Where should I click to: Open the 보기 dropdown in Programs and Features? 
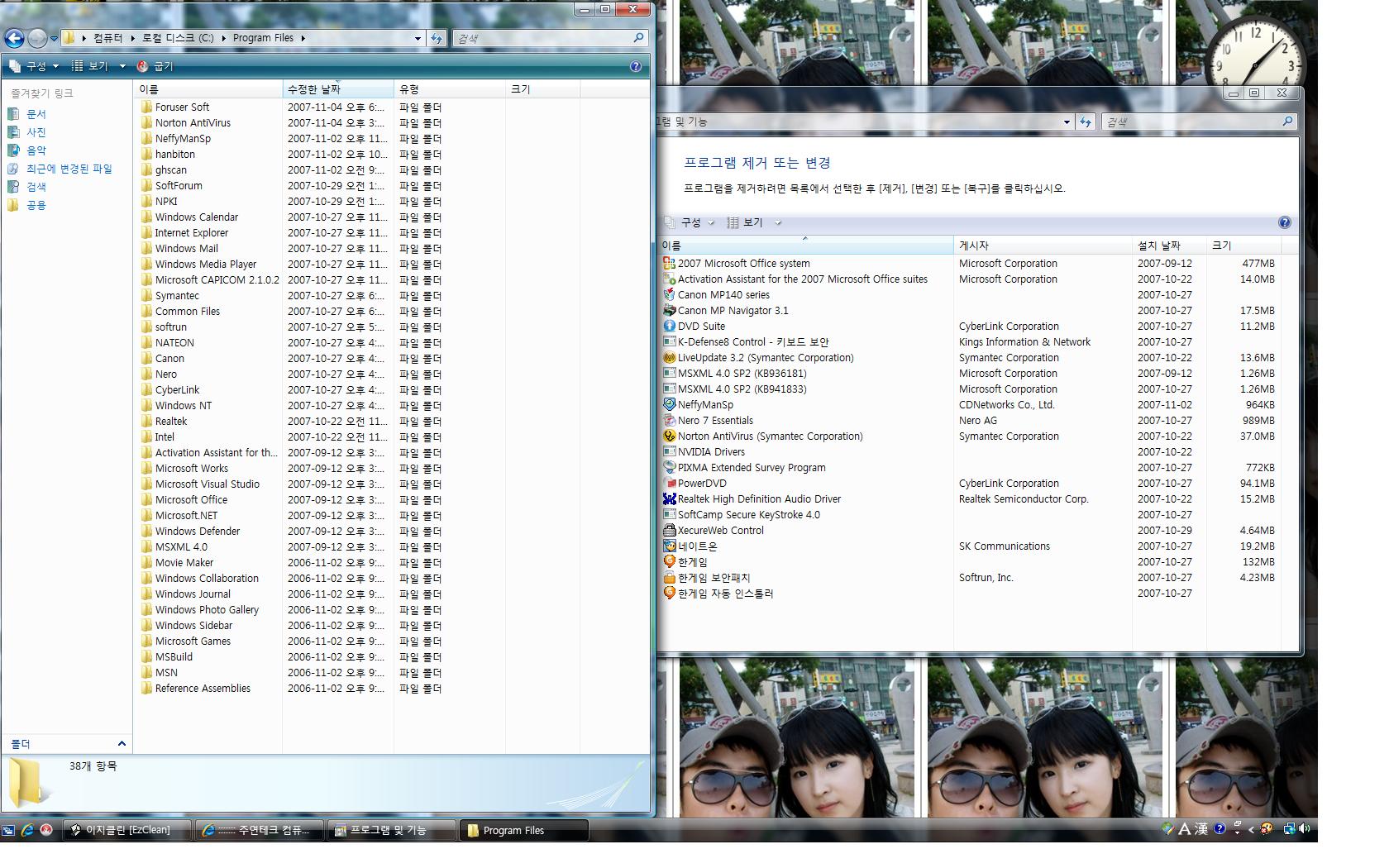pos(777,222)
